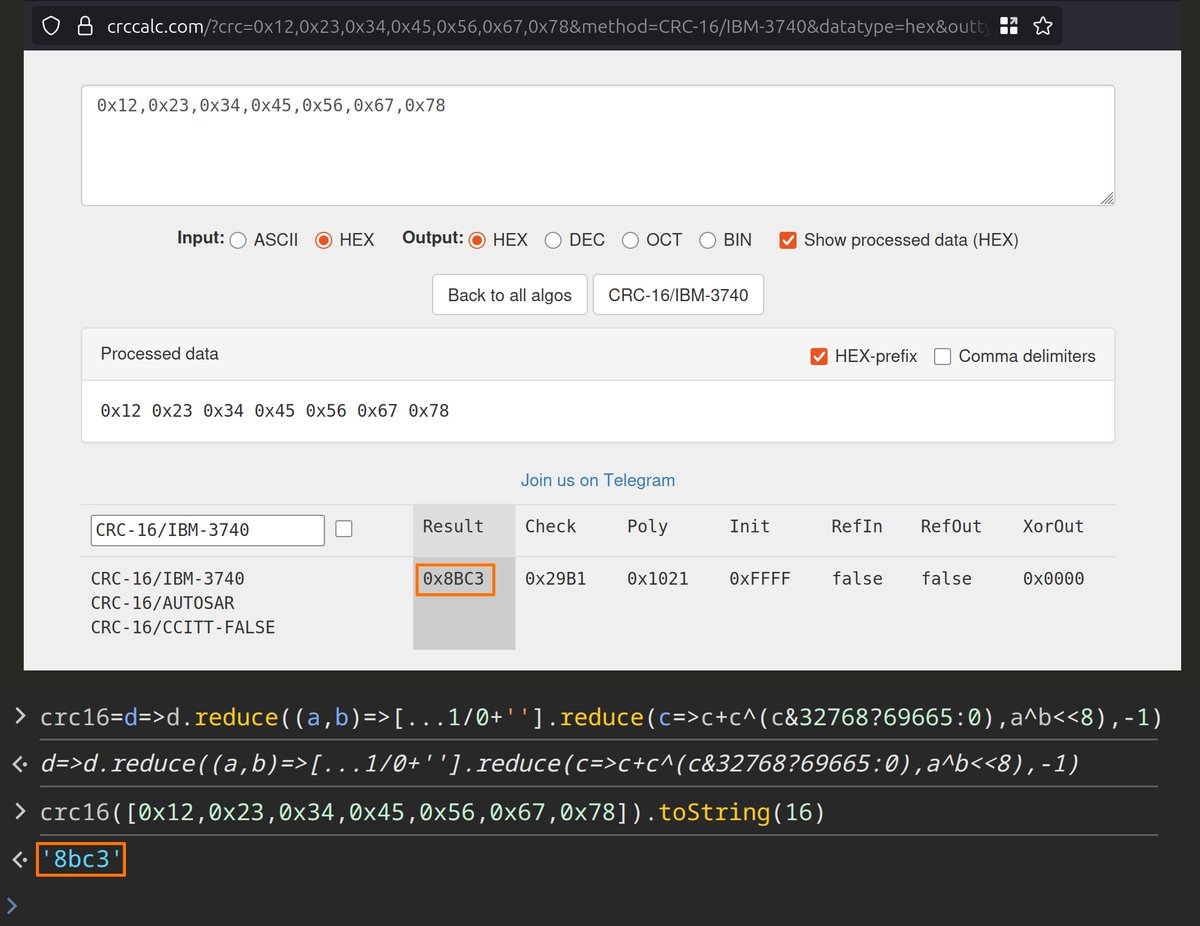Click the CRC-16/IBM-3740 algorithm filter field
1200x926 pixels.
tap(208, 530)
